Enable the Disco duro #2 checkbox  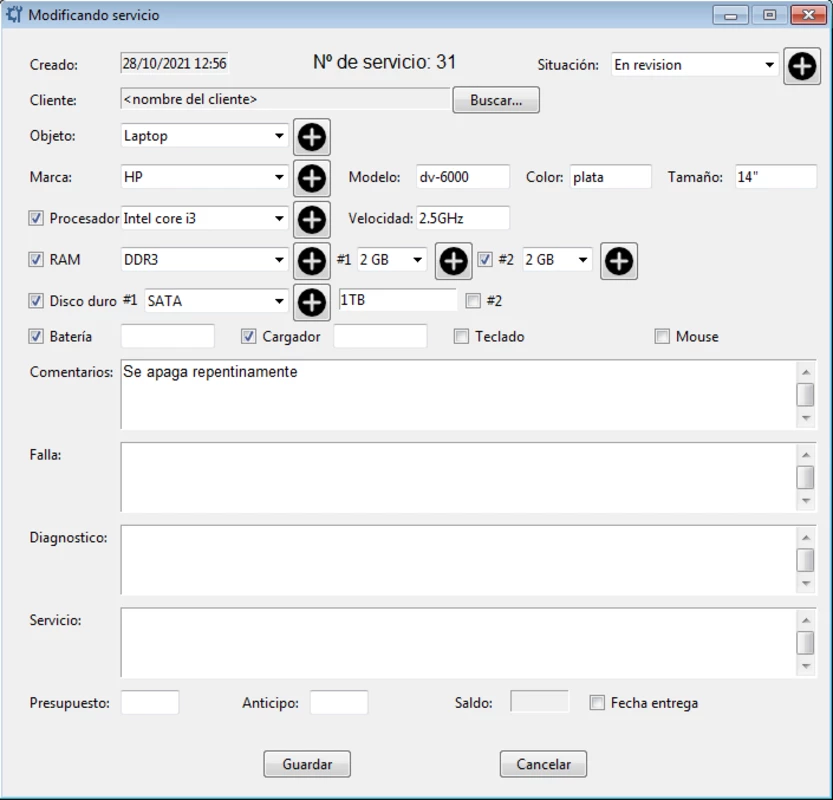[473, 301]
